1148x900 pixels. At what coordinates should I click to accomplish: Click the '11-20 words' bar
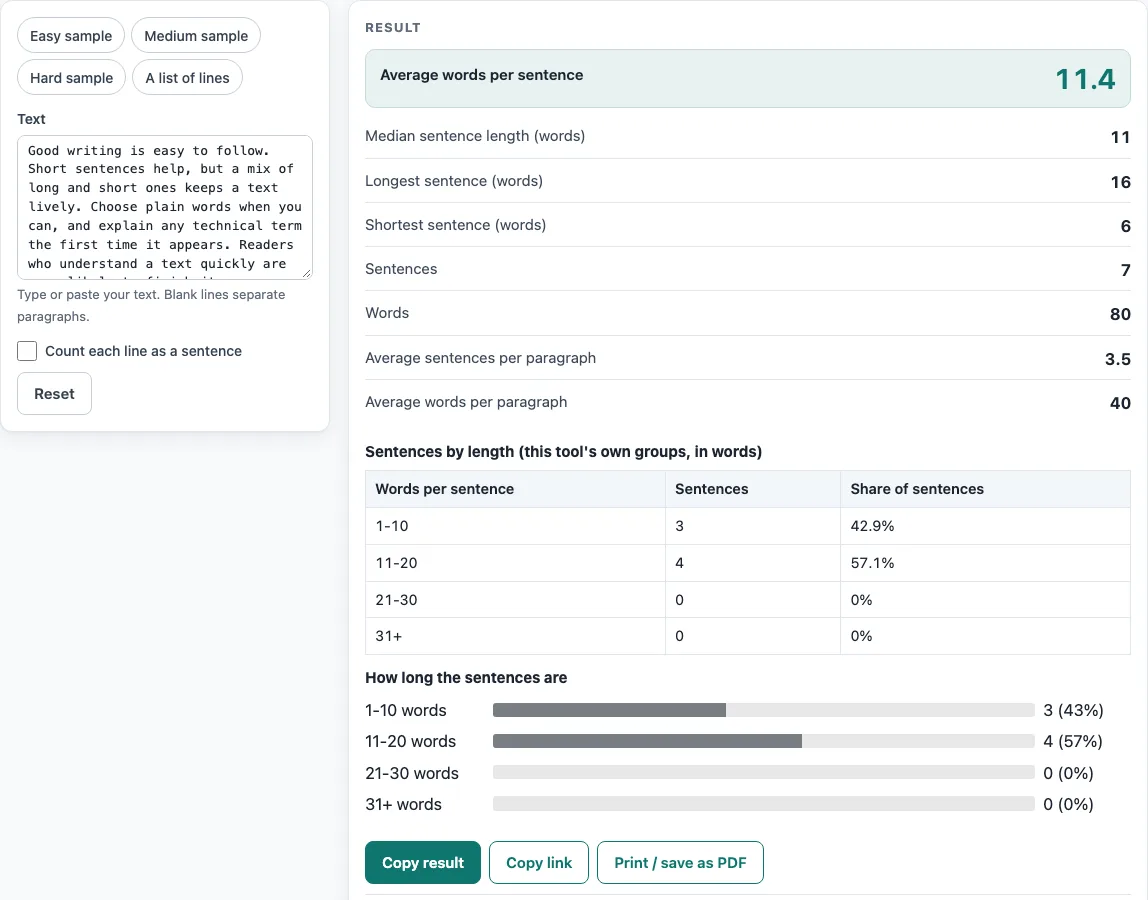pos(764,741)
